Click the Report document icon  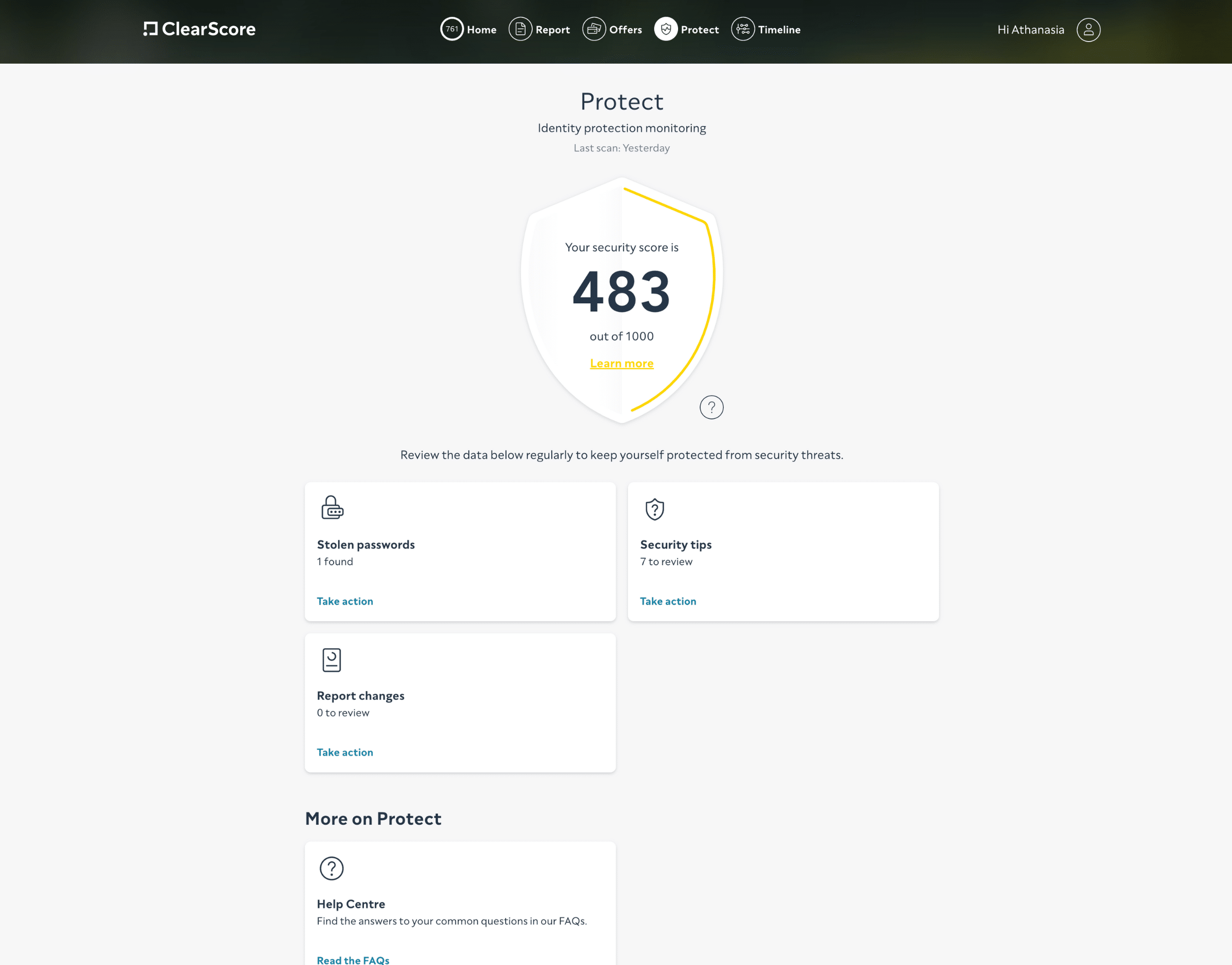[520, 29]
